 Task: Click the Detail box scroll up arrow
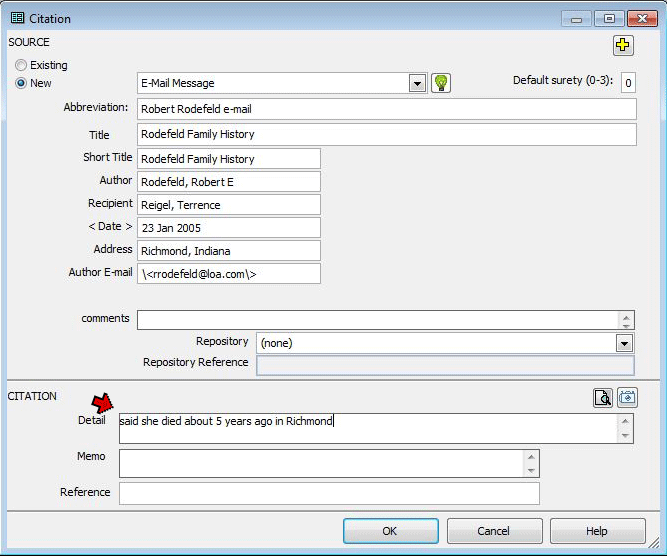625,421
